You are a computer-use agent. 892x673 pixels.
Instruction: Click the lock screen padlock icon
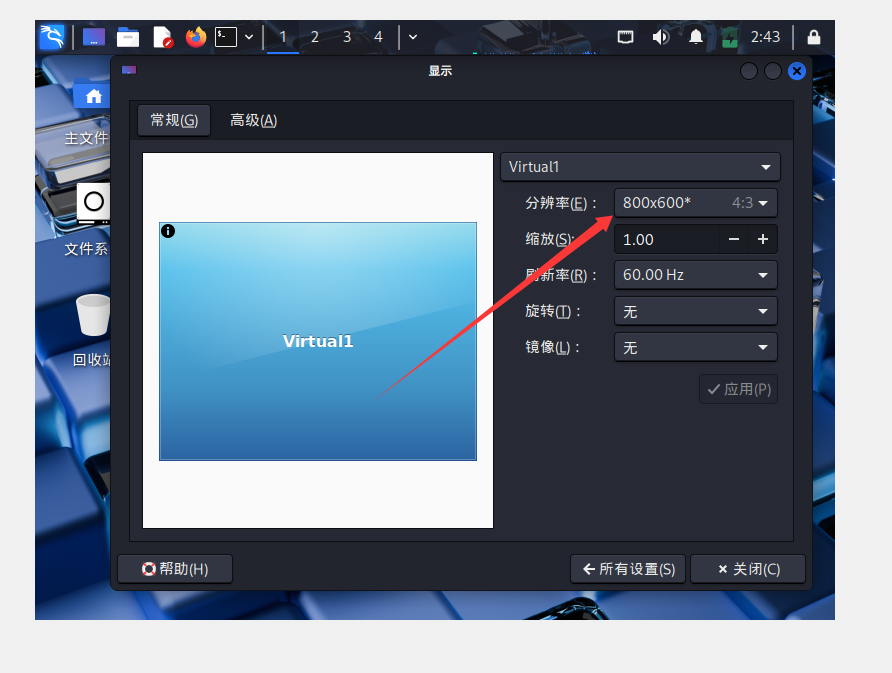814,37
